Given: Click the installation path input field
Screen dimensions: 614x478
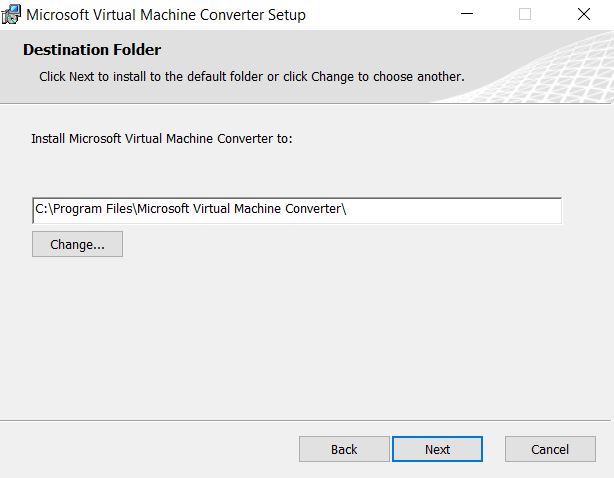Looking at the screenshot, I should [297, 211].
